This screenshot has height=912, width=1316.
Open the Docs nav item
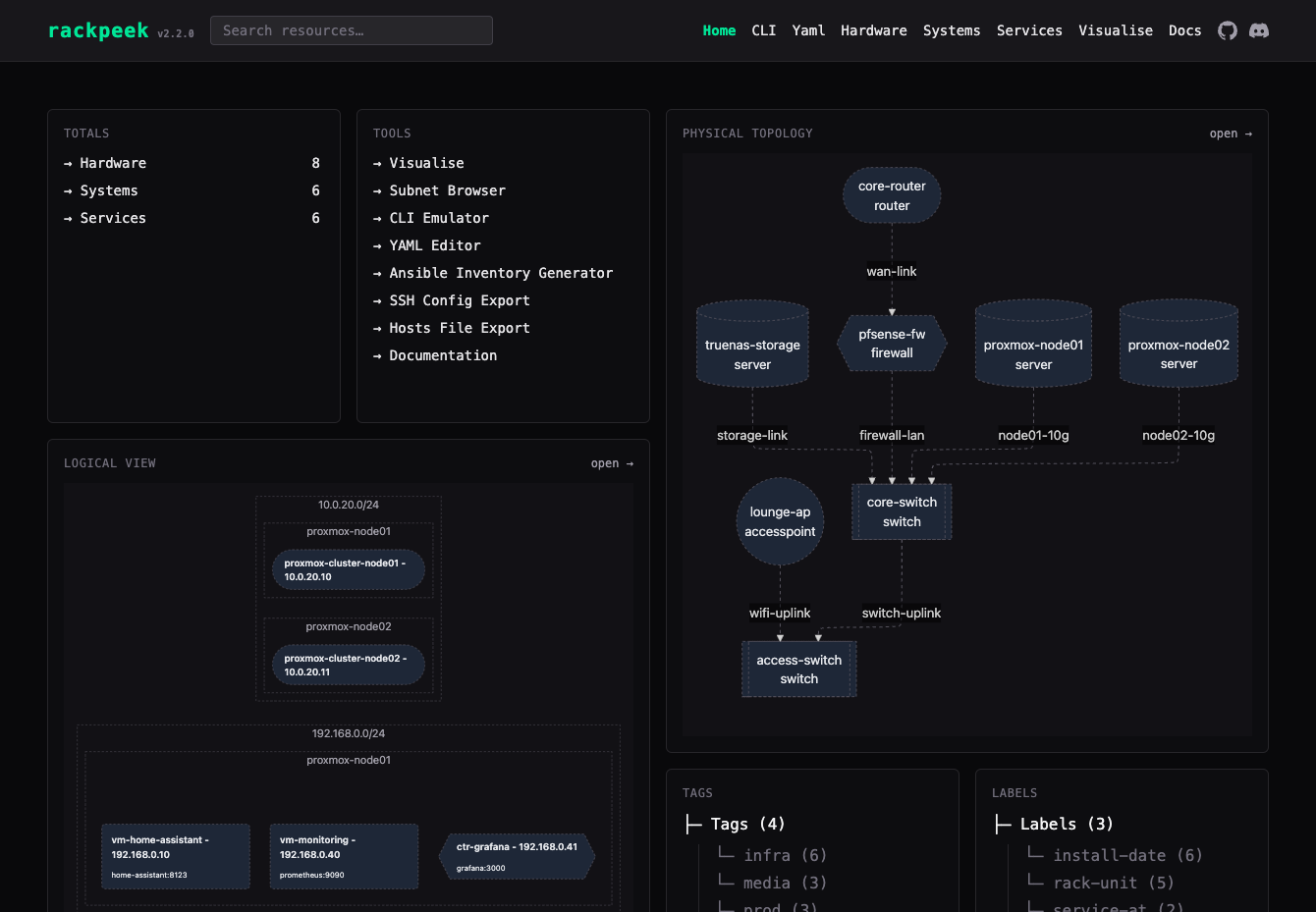(1185, 30)
